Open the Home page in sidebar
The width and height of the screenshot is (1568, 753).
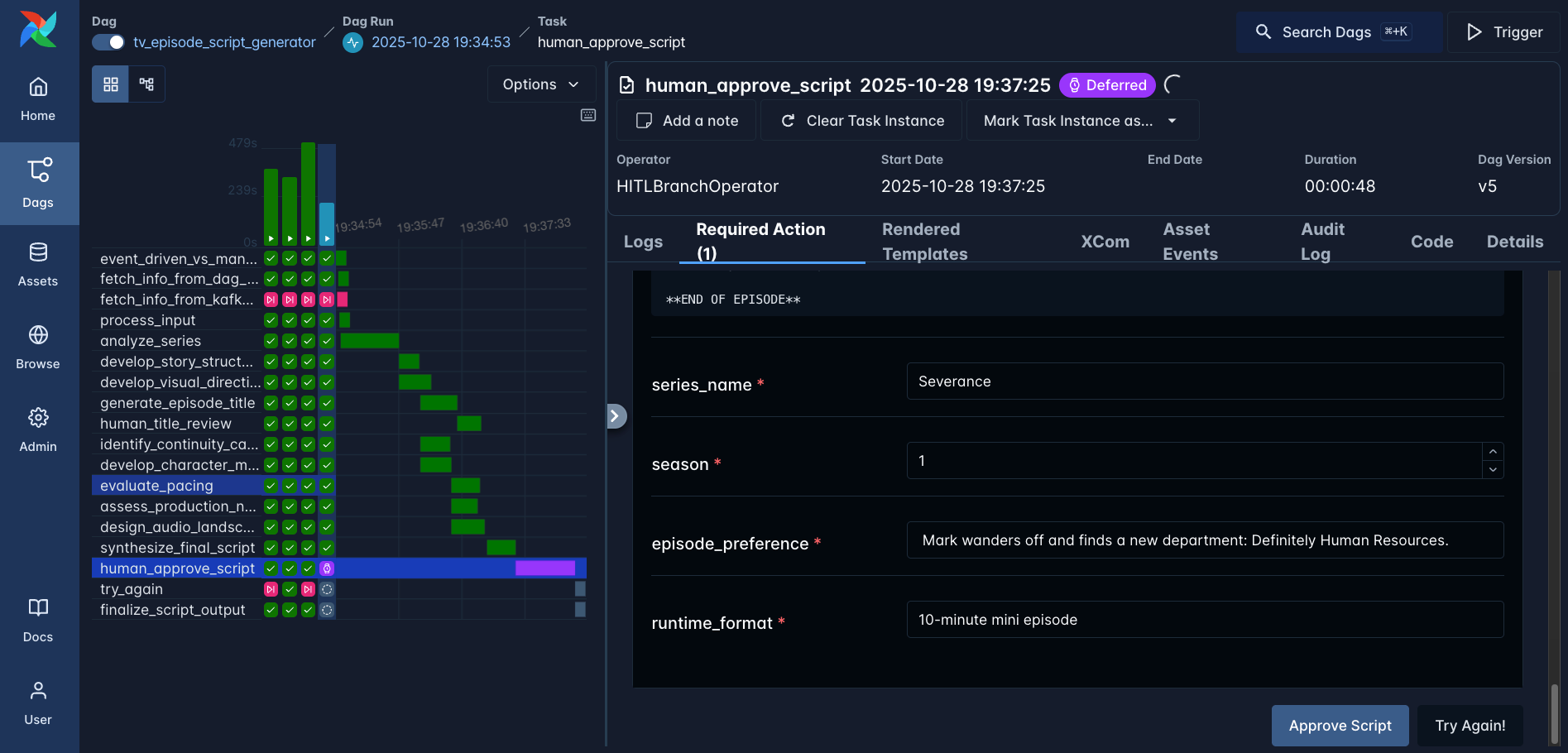38,99
